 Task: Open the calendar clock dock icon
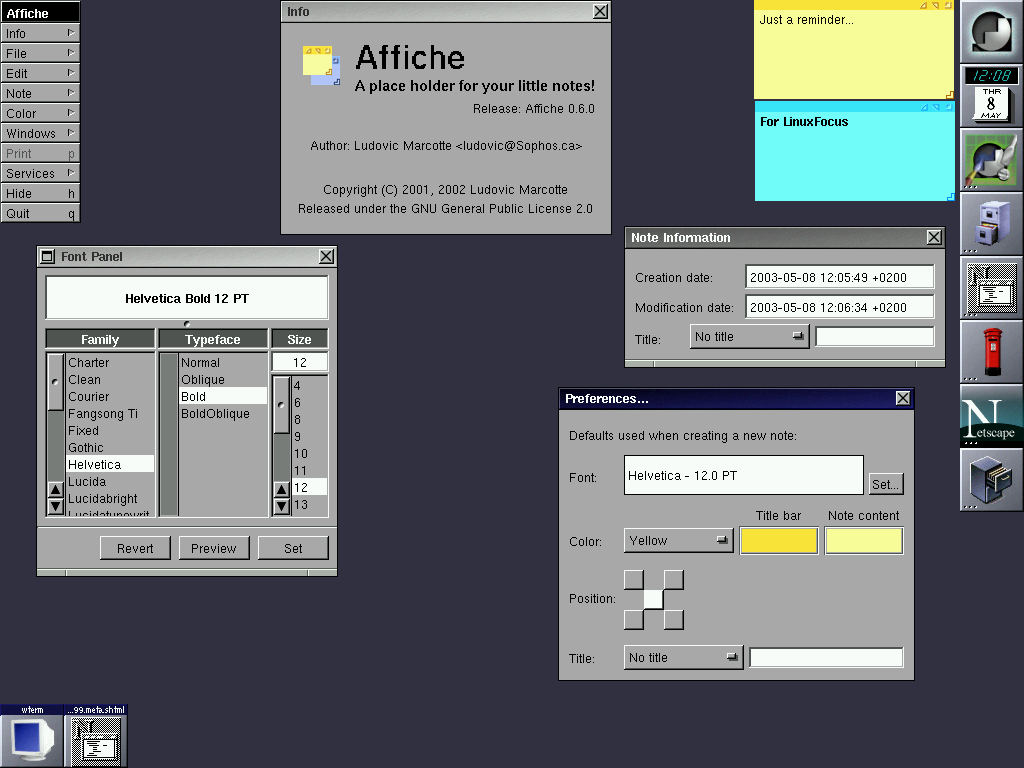pos(992,96)
